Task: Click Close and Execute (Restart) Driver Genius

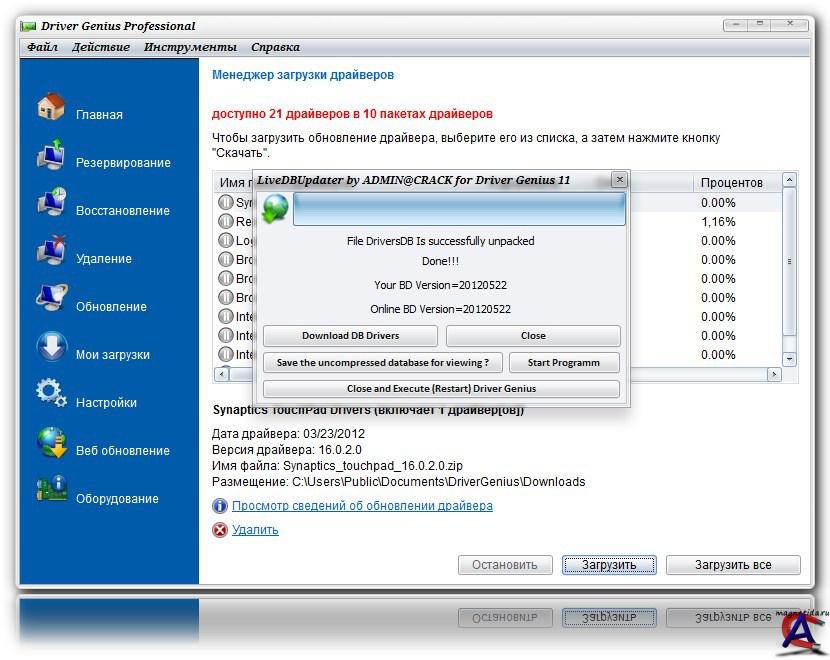Action: click(441, 388)
